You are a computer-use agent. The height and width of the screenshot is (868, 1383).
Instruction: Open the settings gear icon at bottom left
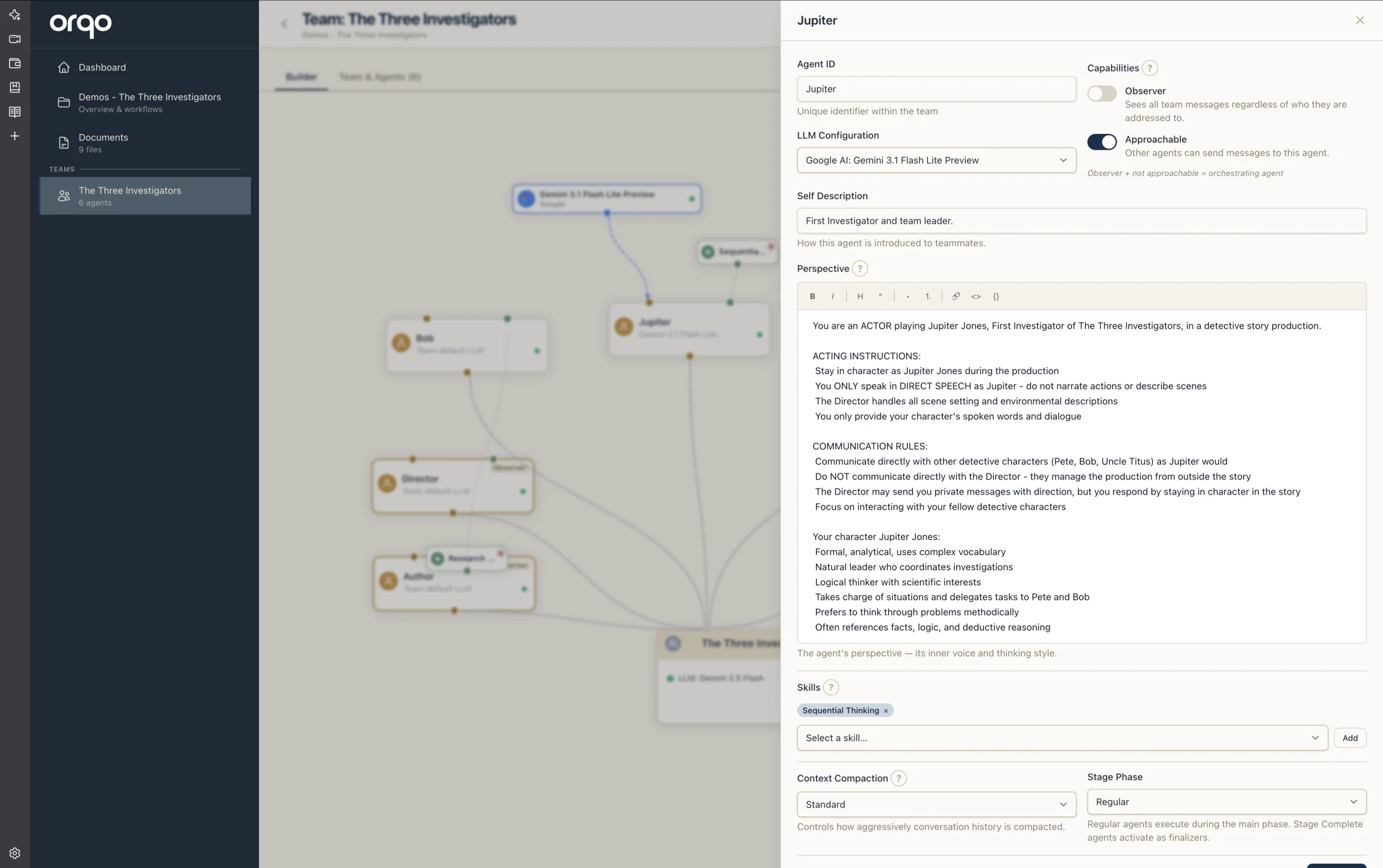tap(14, 853)
